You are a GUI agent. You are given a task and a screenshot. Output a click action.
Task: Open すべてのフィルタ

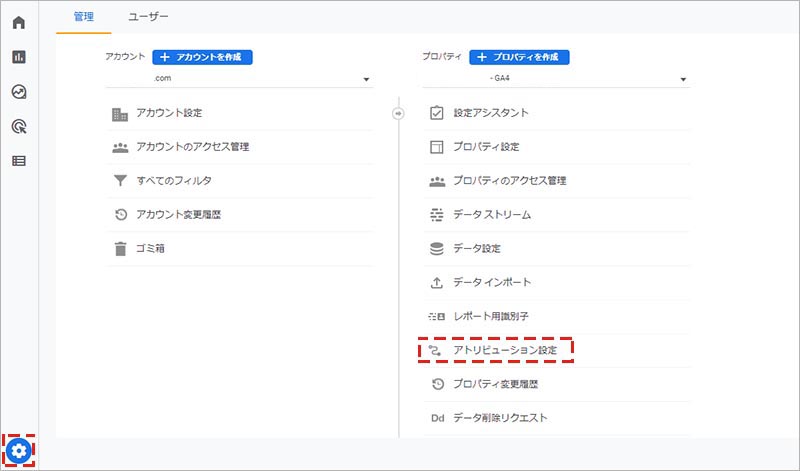[x=174, y=180]
